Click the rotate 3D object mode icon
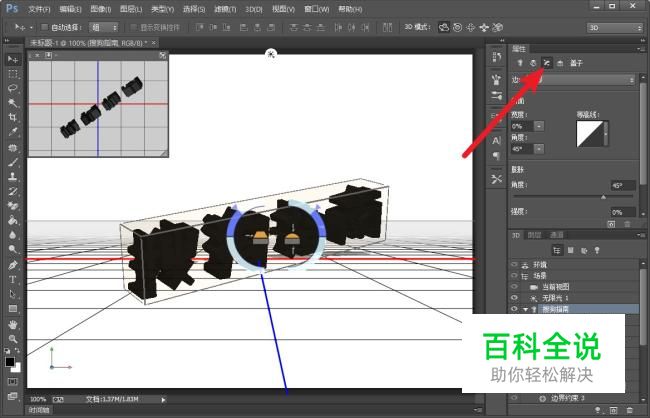 [444, 27]
